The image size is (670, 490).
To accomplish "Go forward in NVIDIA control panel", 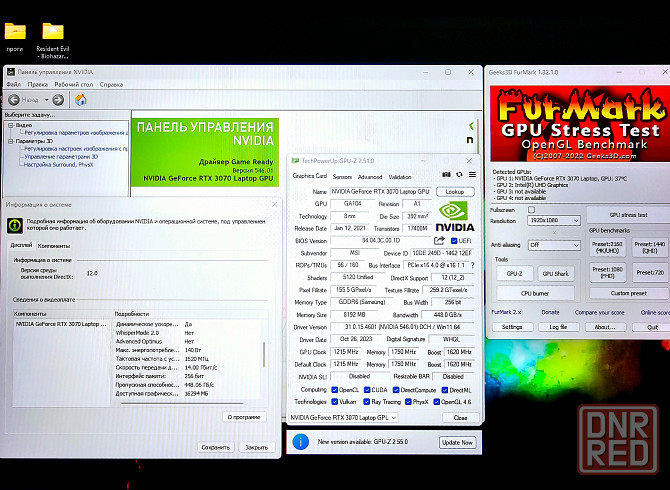I will [58, 100].
